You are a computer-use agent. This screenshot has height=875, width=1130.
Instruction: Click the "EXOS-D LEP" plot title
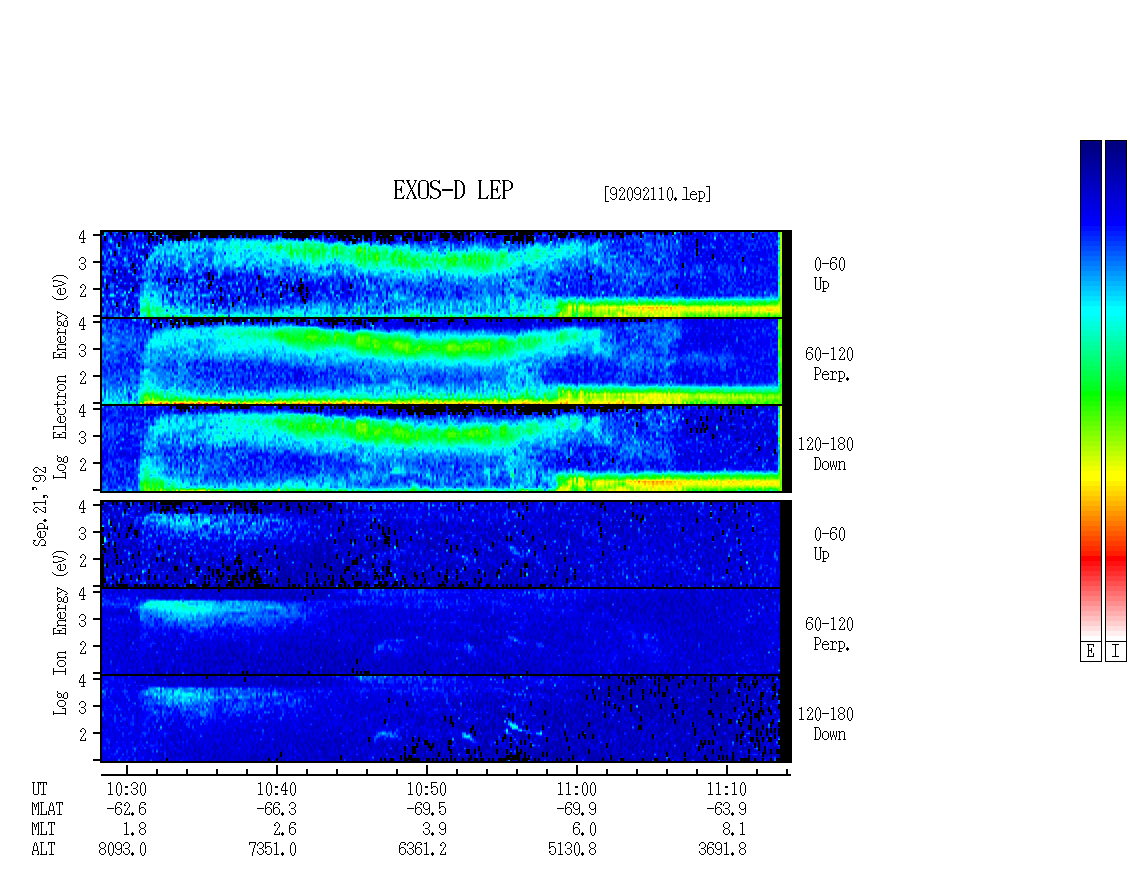pos(453,190)
